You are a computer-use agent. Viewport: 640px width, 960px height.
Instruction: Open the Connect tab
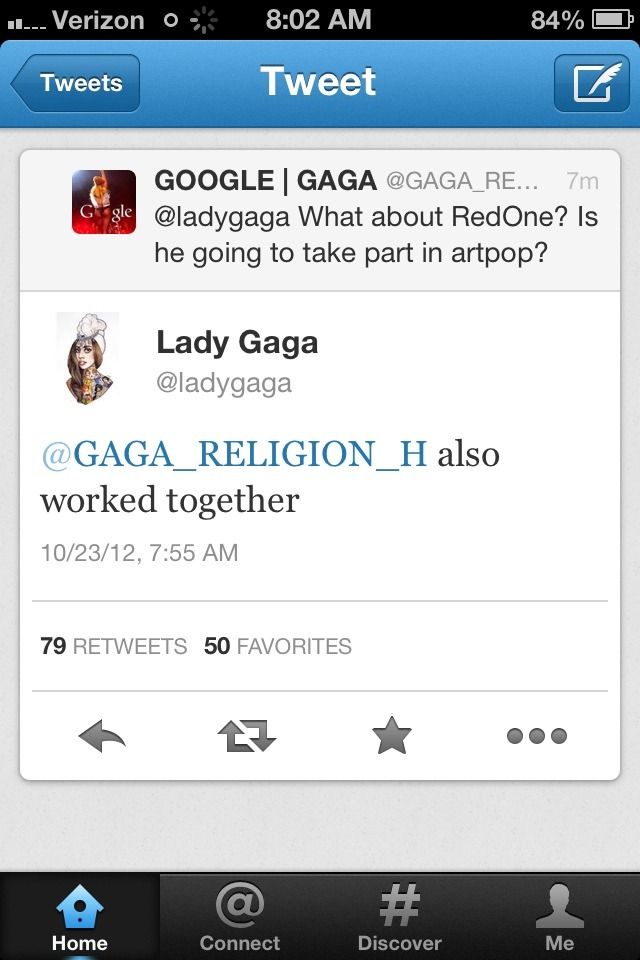pos(239,917)
